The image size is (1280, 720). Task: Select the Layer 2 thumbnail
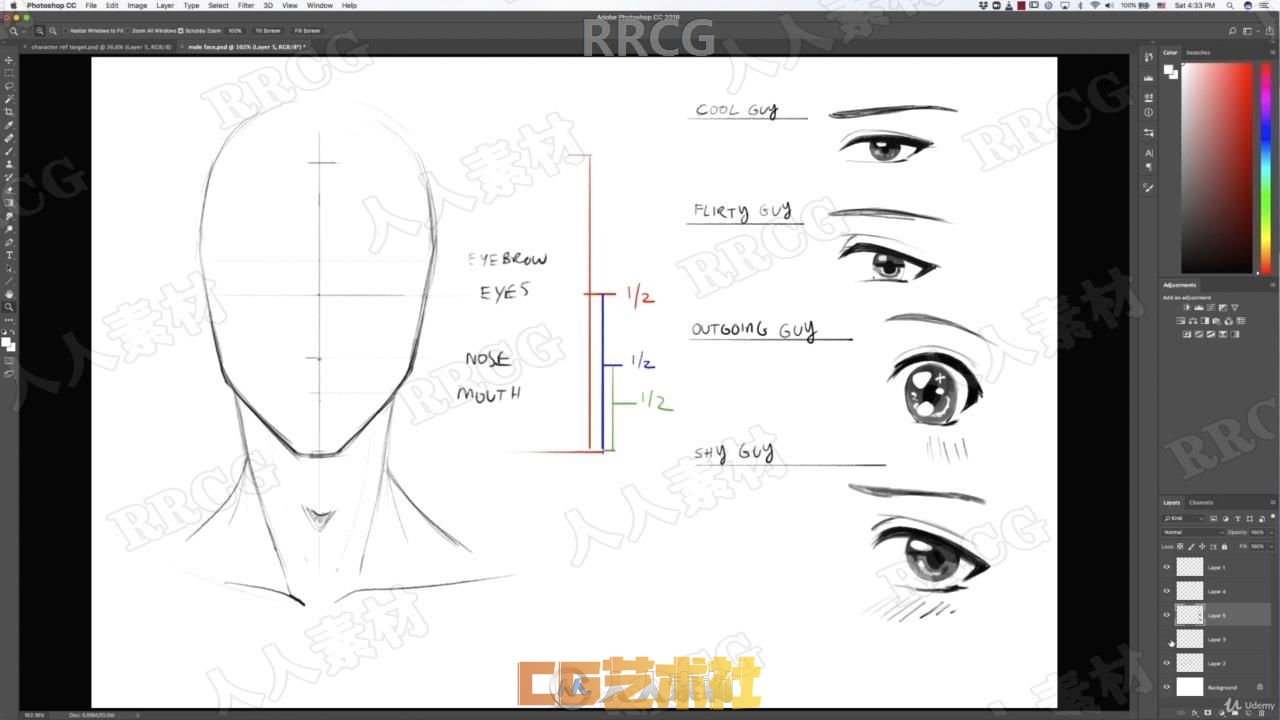[1189, 663]
